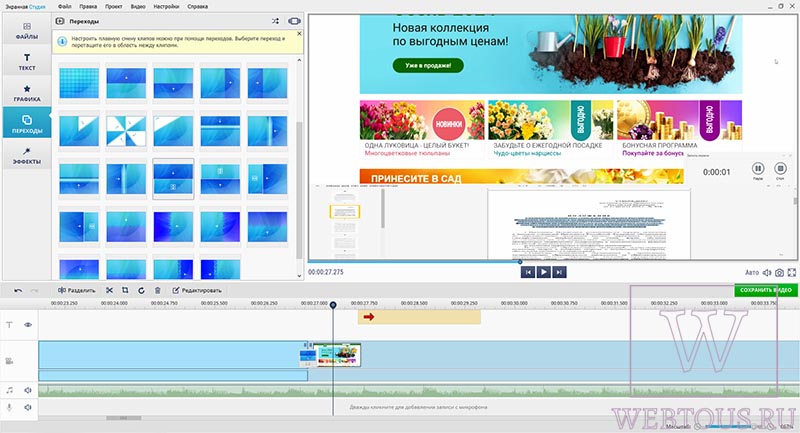Click the scissors cut icon
This screenshot has width=800, height=433.
point(109,290)
